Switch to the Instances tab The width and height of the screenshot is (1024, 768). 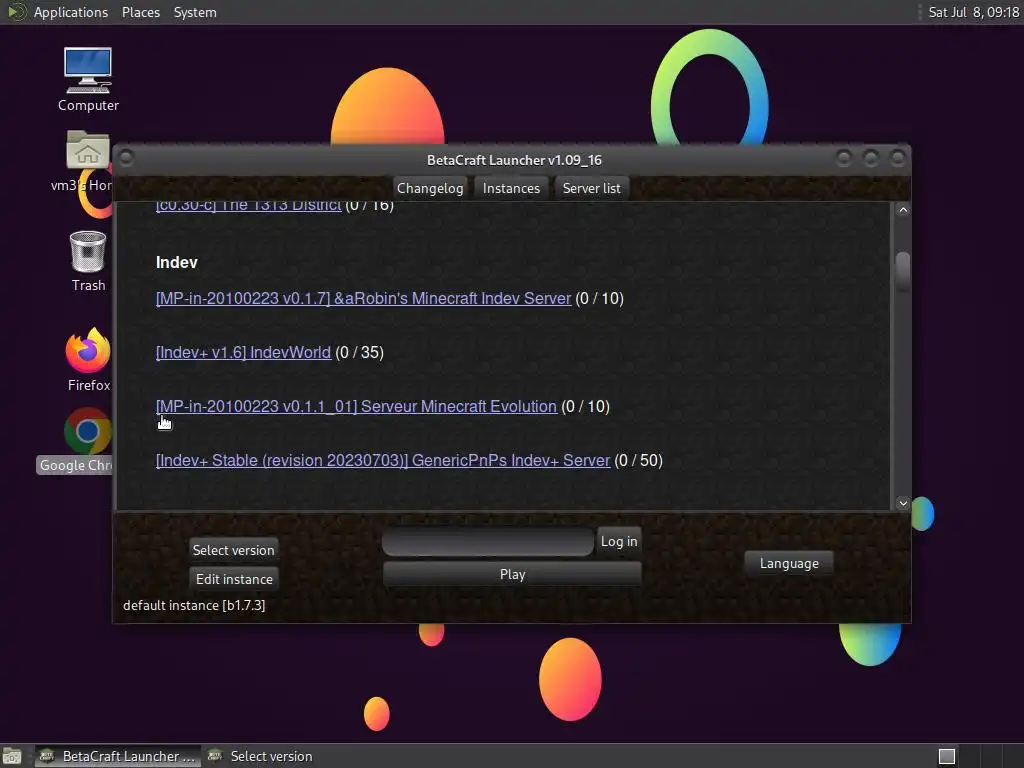(x=511, y=188)
